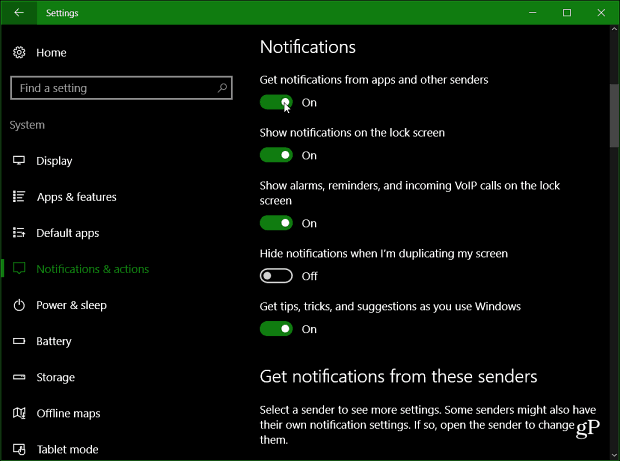Open Power & sleep settings
This screenshot has height=461, width=620.
click(x=71, y=305)
